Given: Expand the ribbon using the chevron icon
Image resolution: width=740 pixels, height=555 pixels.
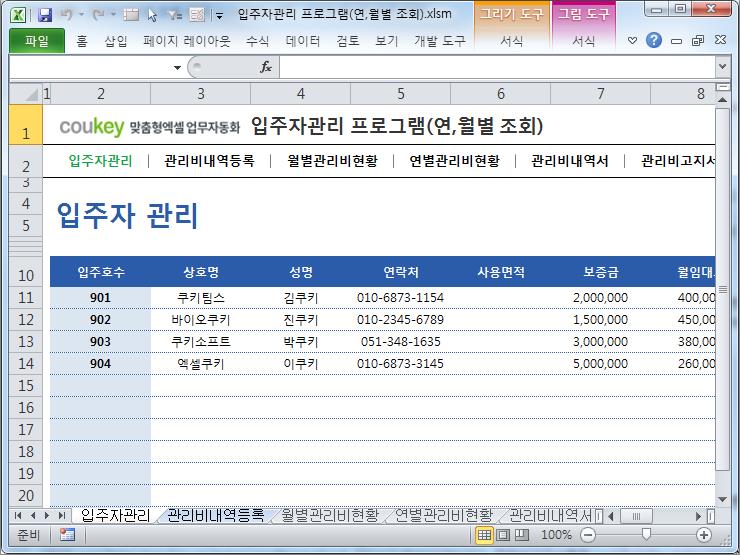Looking at the screenshot, I should (x=632, y=41).
